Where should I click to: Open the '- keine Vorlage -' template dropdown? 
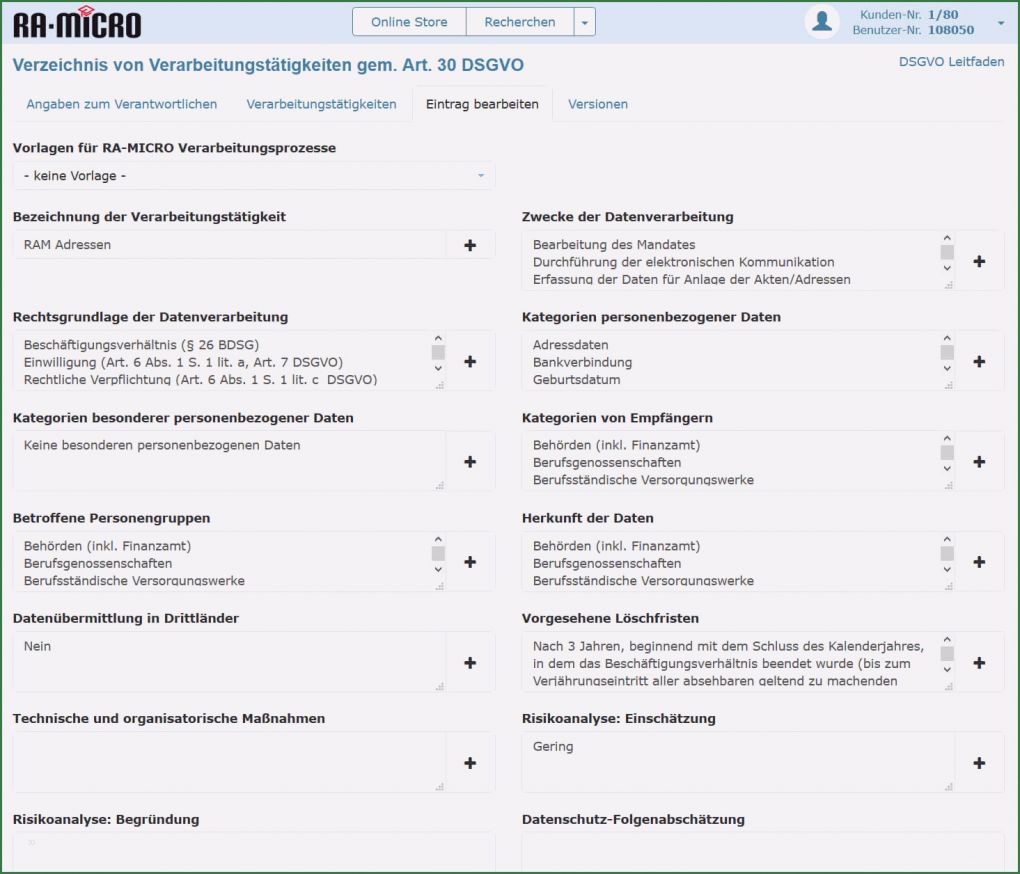click(253, 175)
